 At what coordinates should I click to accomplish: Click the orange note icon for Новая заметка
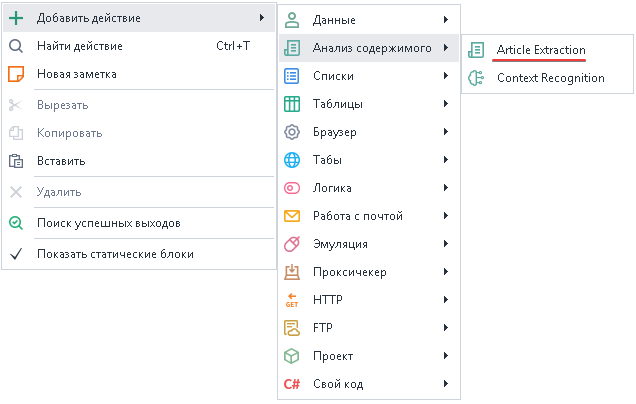[16, 74]
